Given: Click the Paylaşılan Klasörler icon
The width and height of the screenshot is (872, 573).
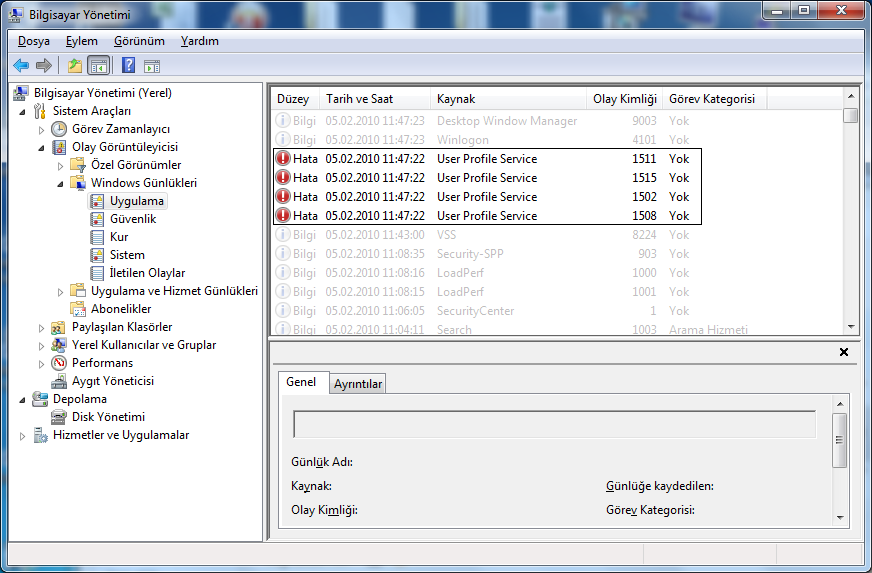Looking at the screenshot, I should tap(58, 327).
